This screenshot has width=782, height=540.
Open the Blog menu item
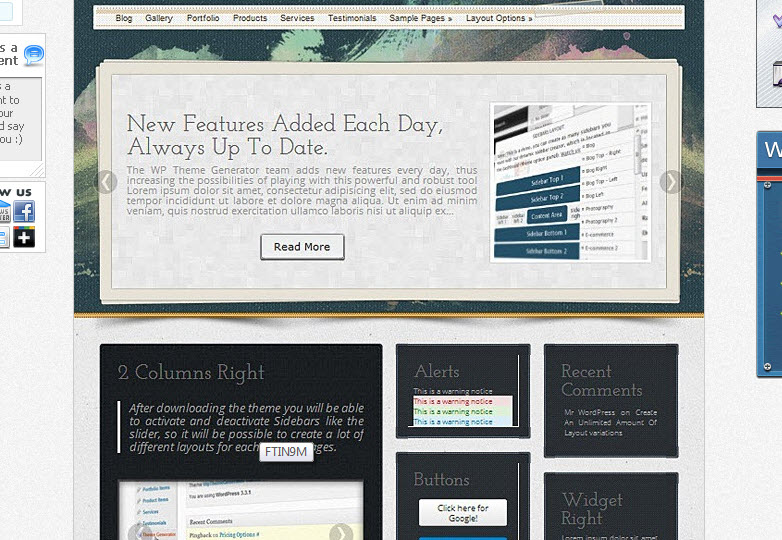pos(124,18)
